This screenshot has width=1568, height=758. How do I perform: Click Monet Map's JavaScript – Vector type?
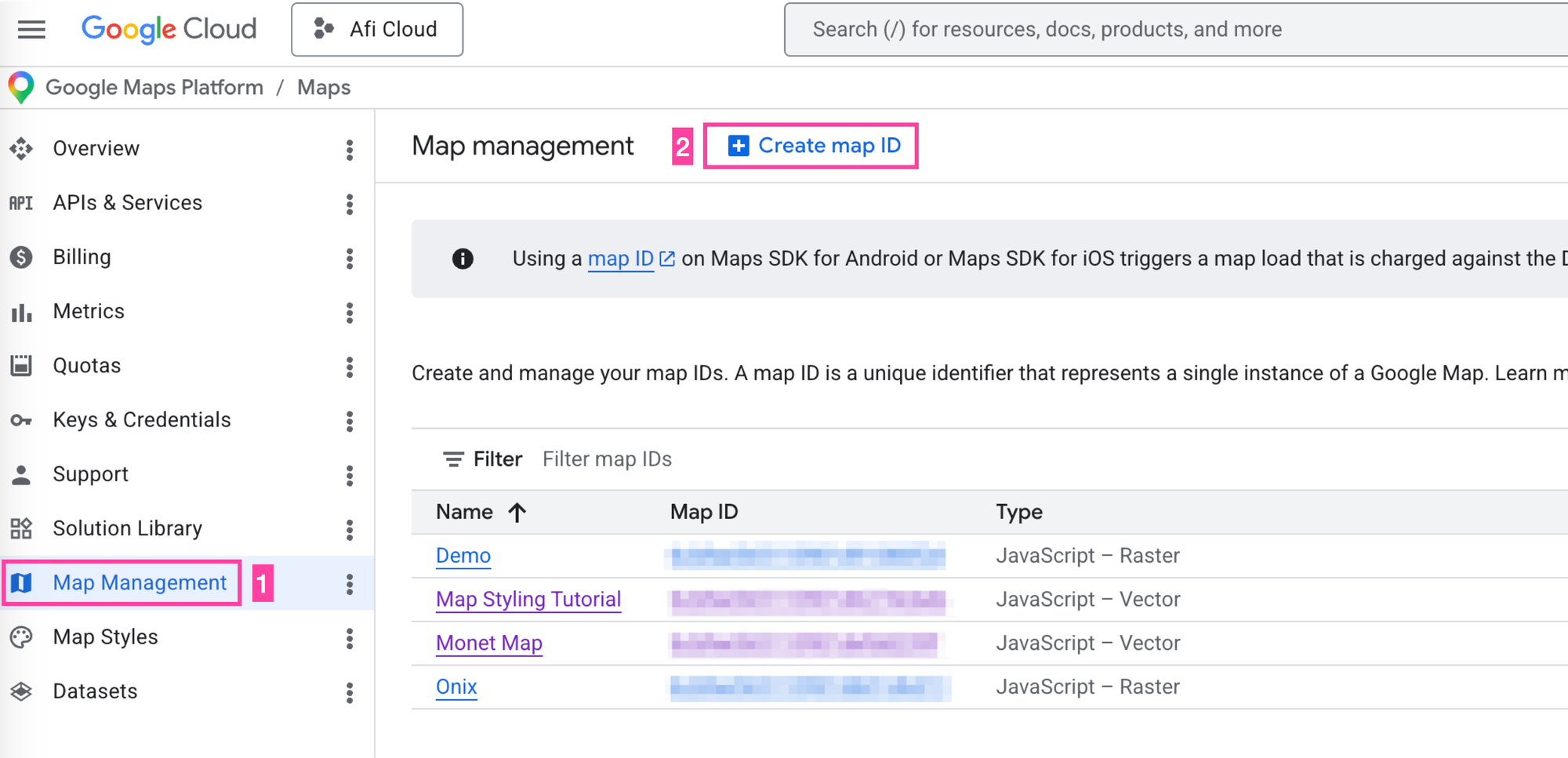click(x=1087, y=644)
